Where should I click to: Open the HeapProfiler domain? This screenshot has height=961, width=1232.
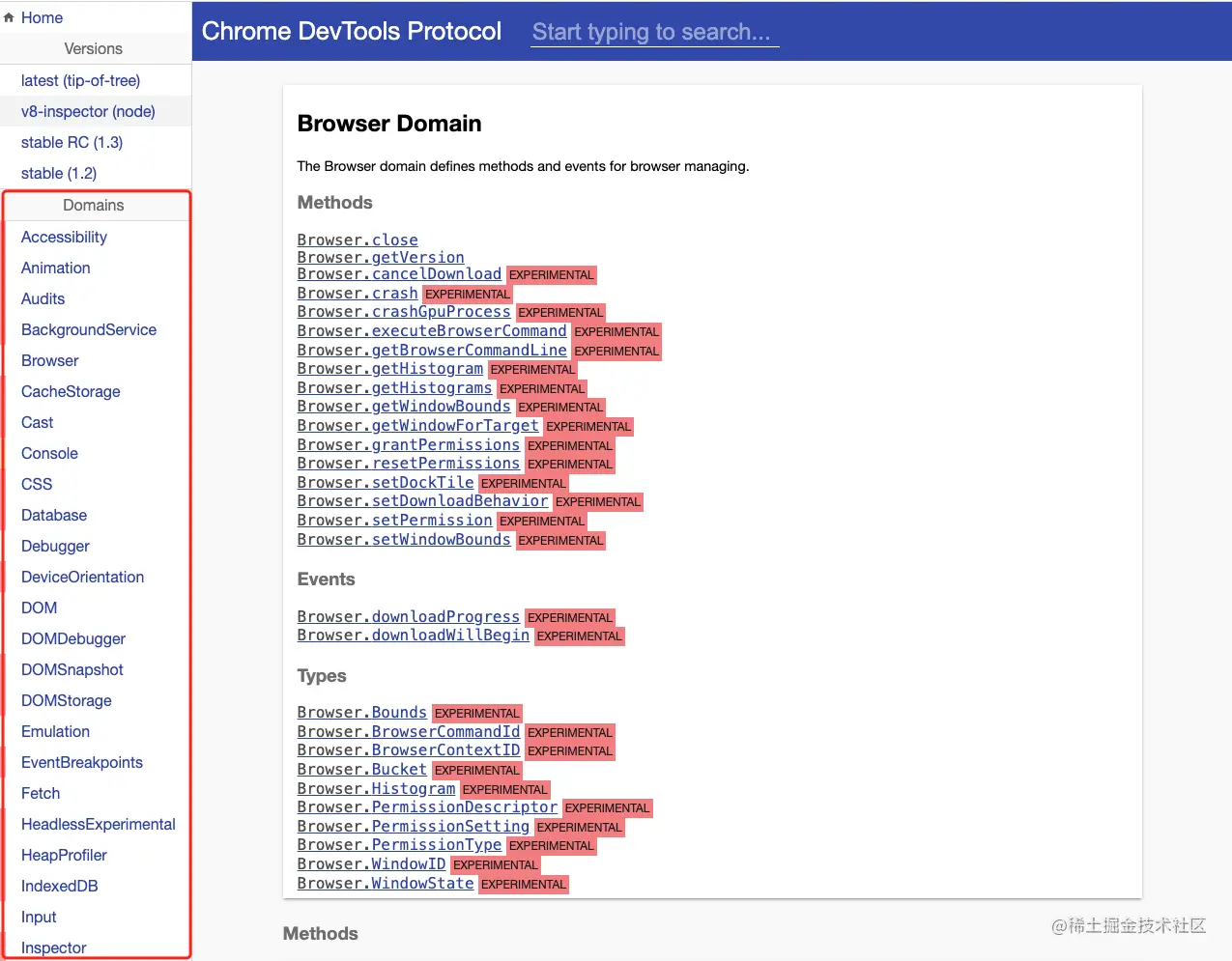click(64, 855)
